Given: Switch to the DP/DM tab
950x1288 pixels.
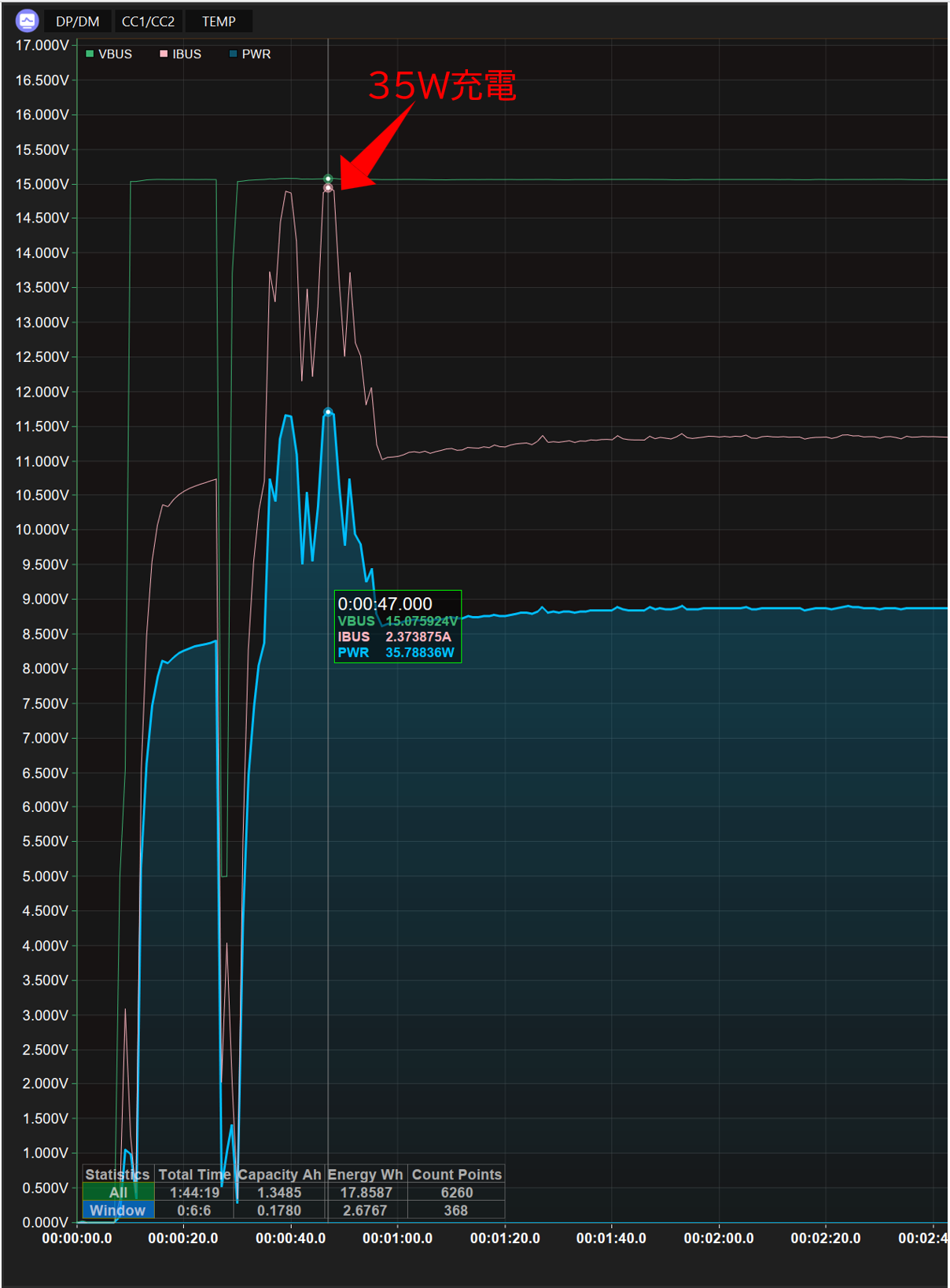Looking at the screenshot, I should point(77,21).
